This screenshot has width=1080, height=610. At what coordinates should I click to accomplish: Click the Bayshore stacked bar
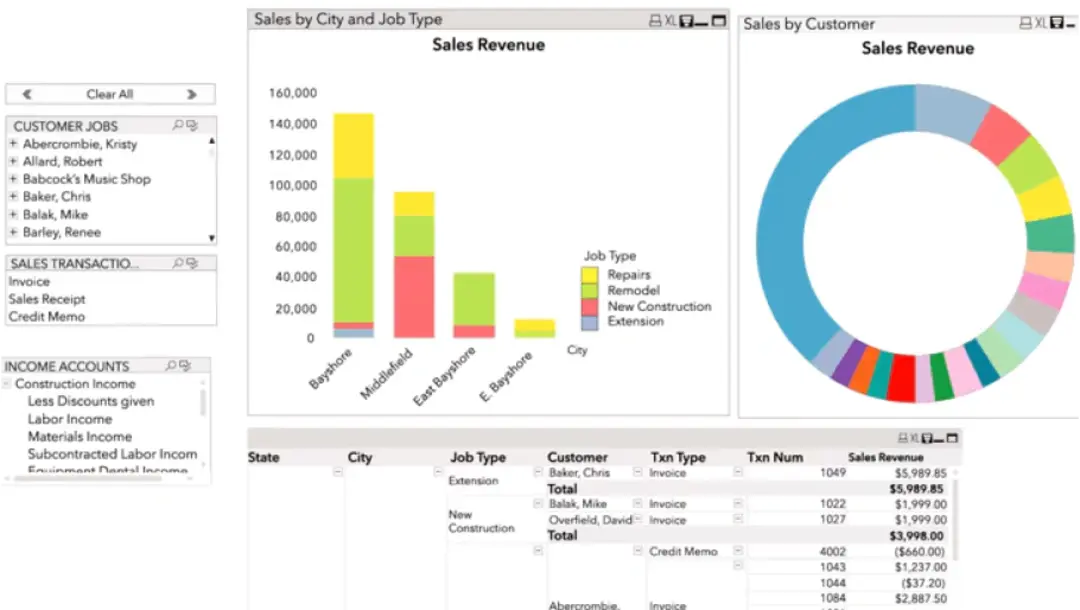click(x=353, y=225)
